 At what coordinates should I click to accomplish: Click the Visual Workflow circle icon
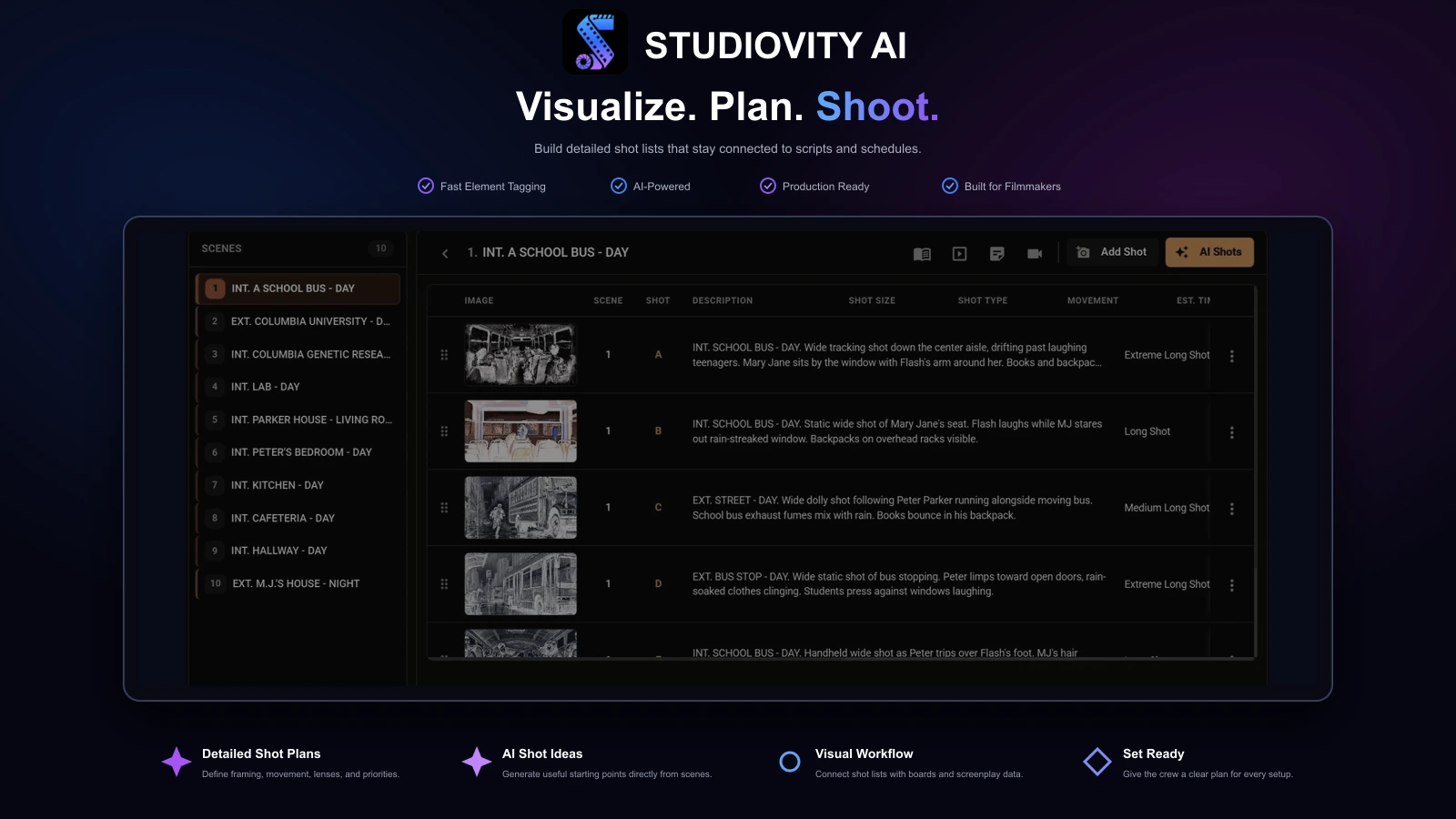790,762
